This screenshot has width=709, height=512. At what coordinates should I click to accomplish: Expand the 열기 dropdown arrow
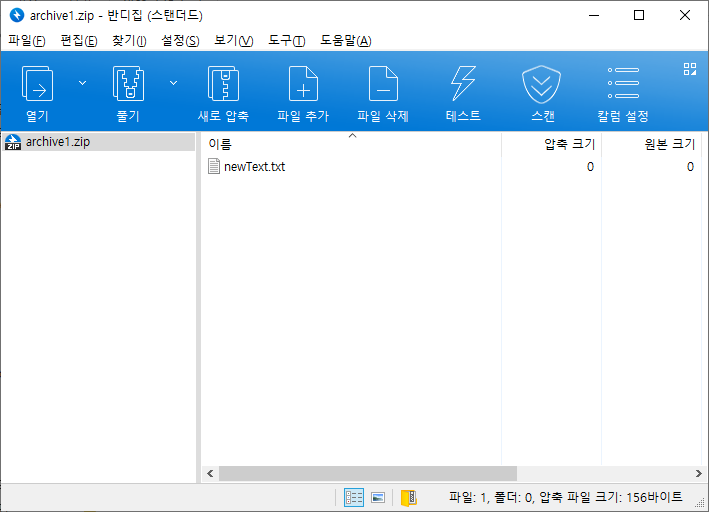[82, 83]
